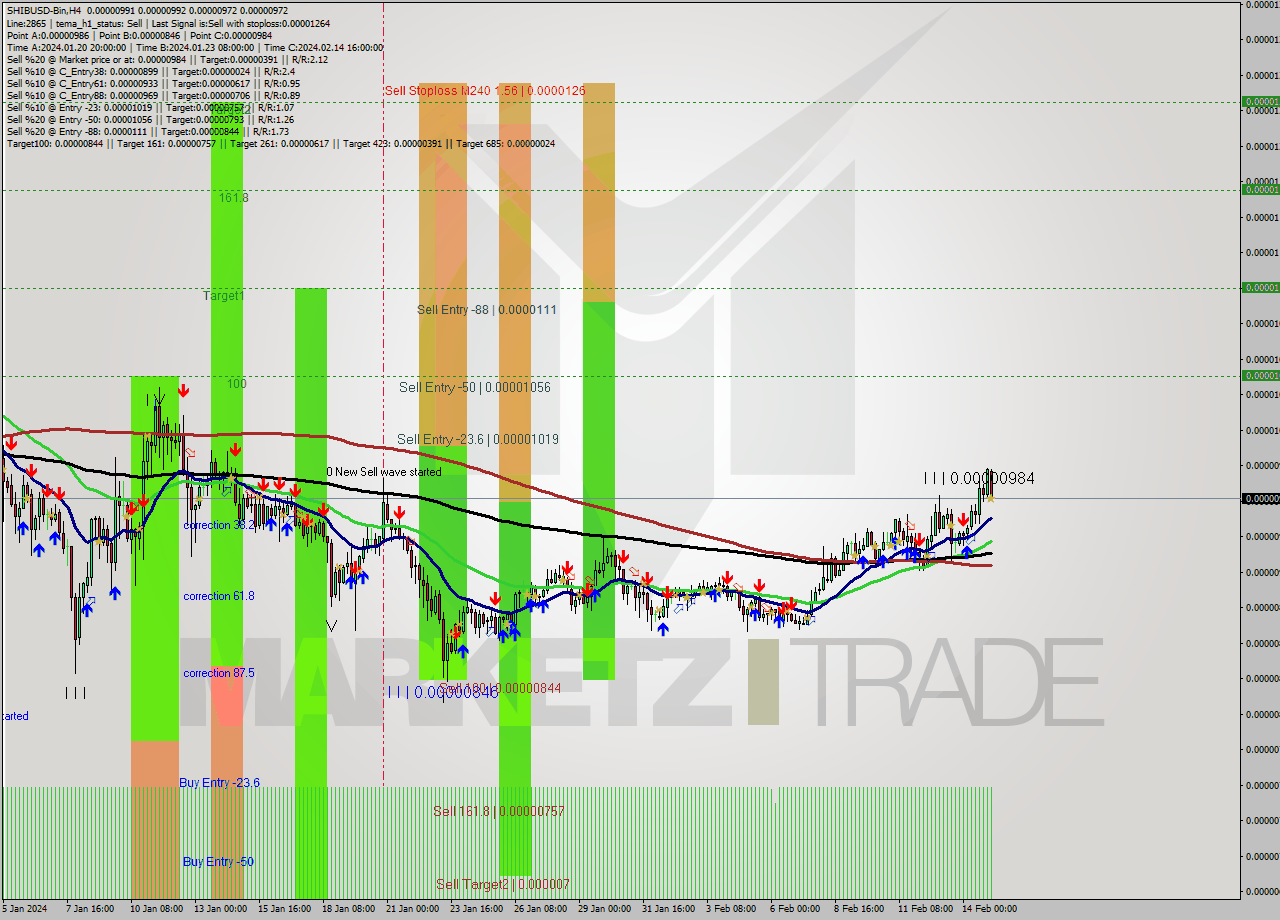Click the 'Target1' level label

pyautogui.click(x=223, y=296)
